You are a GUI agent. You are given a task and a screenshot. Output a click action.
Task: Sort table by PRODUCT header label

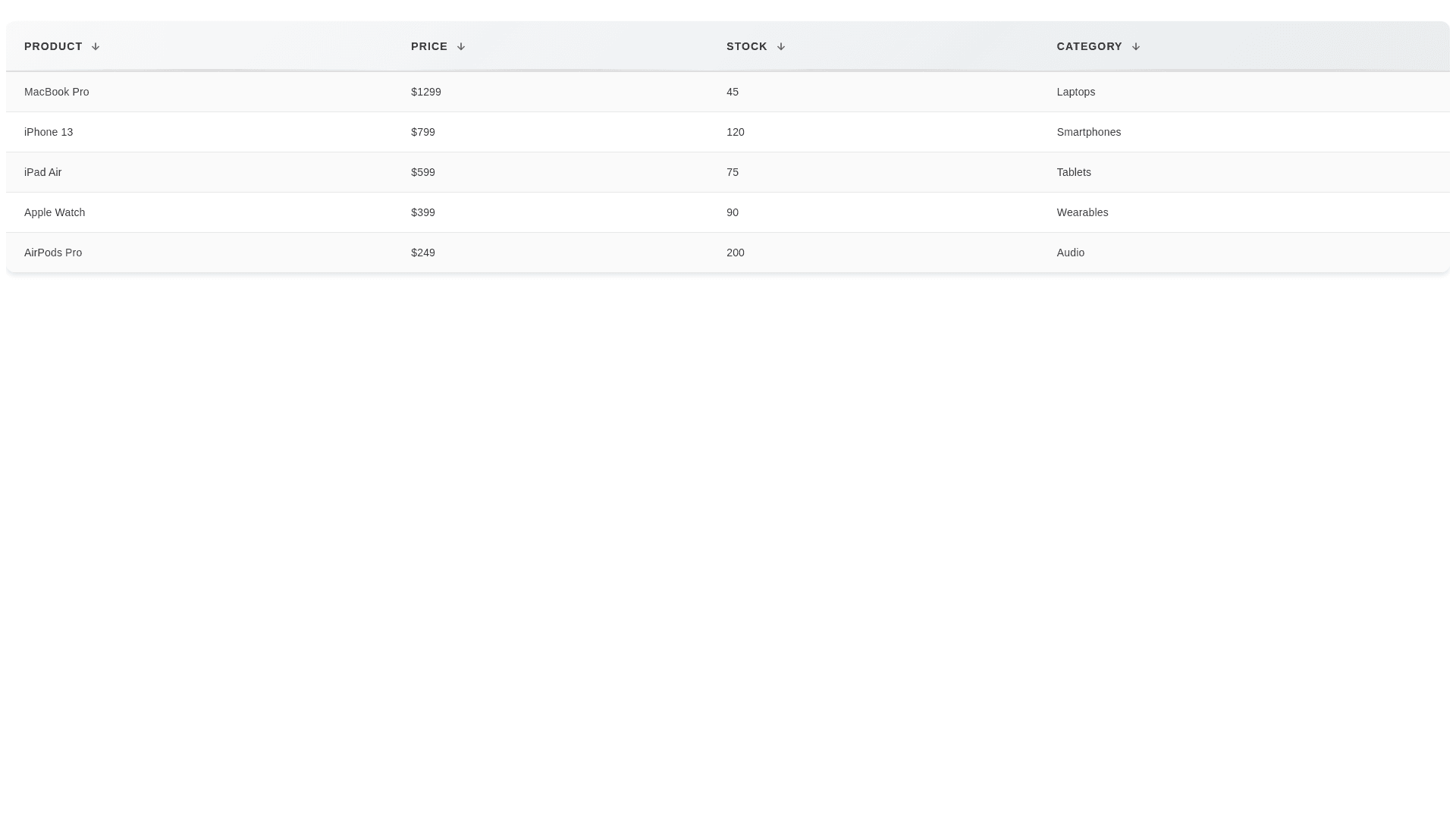coord(53,47)
